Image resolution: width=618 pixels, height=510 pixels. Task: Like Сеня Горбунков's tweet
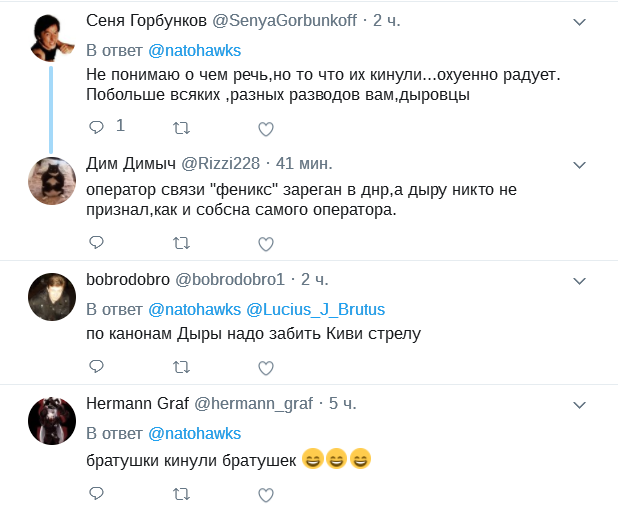click(265, 128)
